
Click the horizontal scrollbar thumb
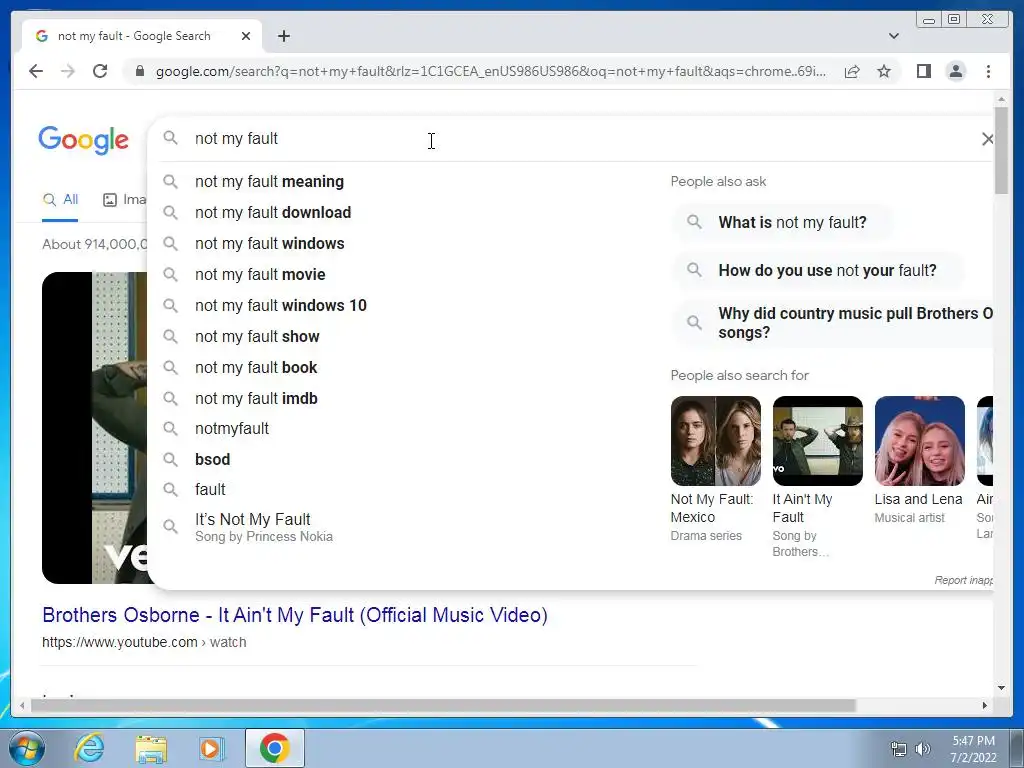[x=443, y=705]
